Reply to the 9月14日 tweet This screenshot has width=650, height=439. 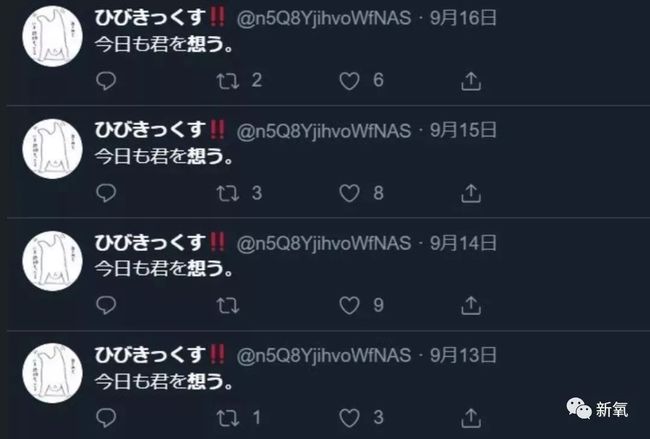coord(106,306)
